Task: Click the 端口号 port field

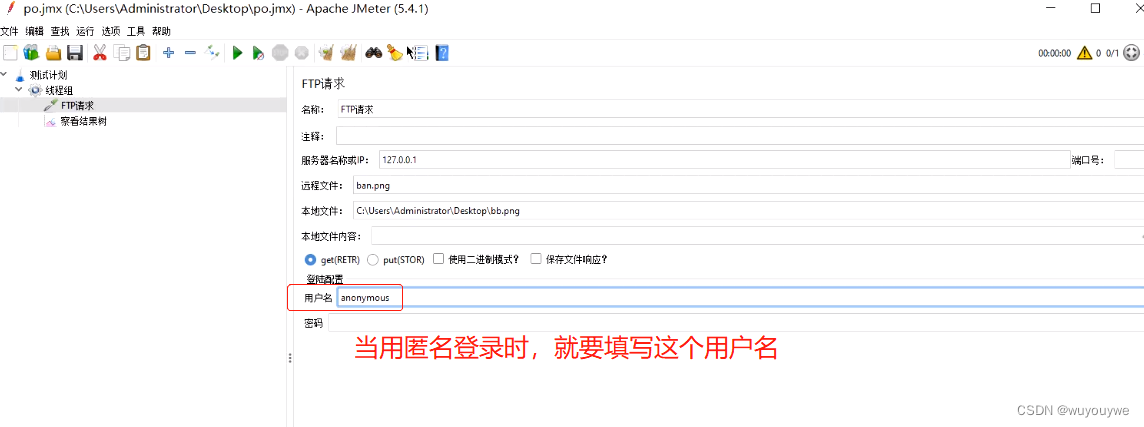Action: pyautogui.click(x=1129, y=160)
